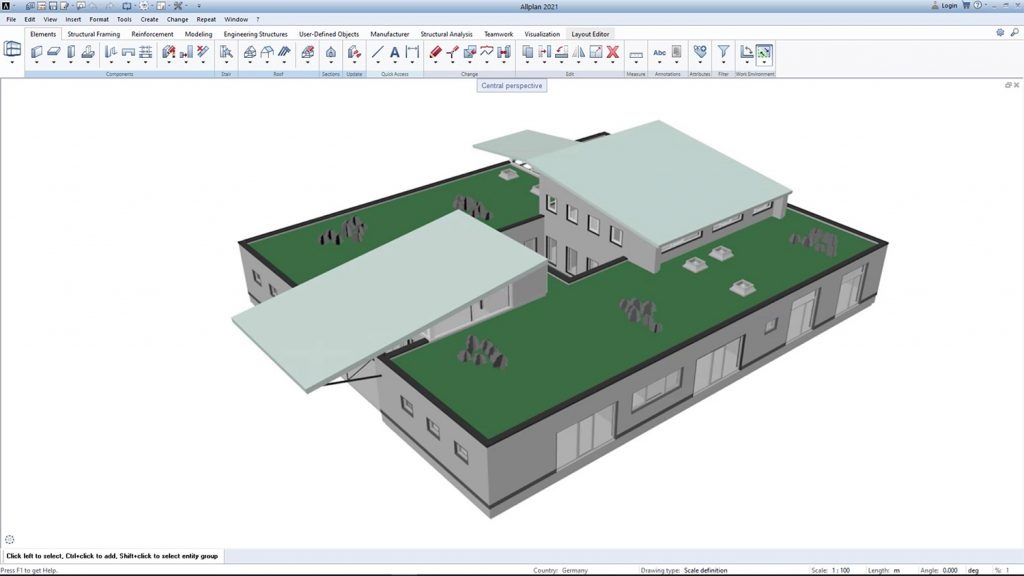This screenshot has width=1024, height=576.
Task: Open the Filter funnel tool
Action: pos(723,51)
